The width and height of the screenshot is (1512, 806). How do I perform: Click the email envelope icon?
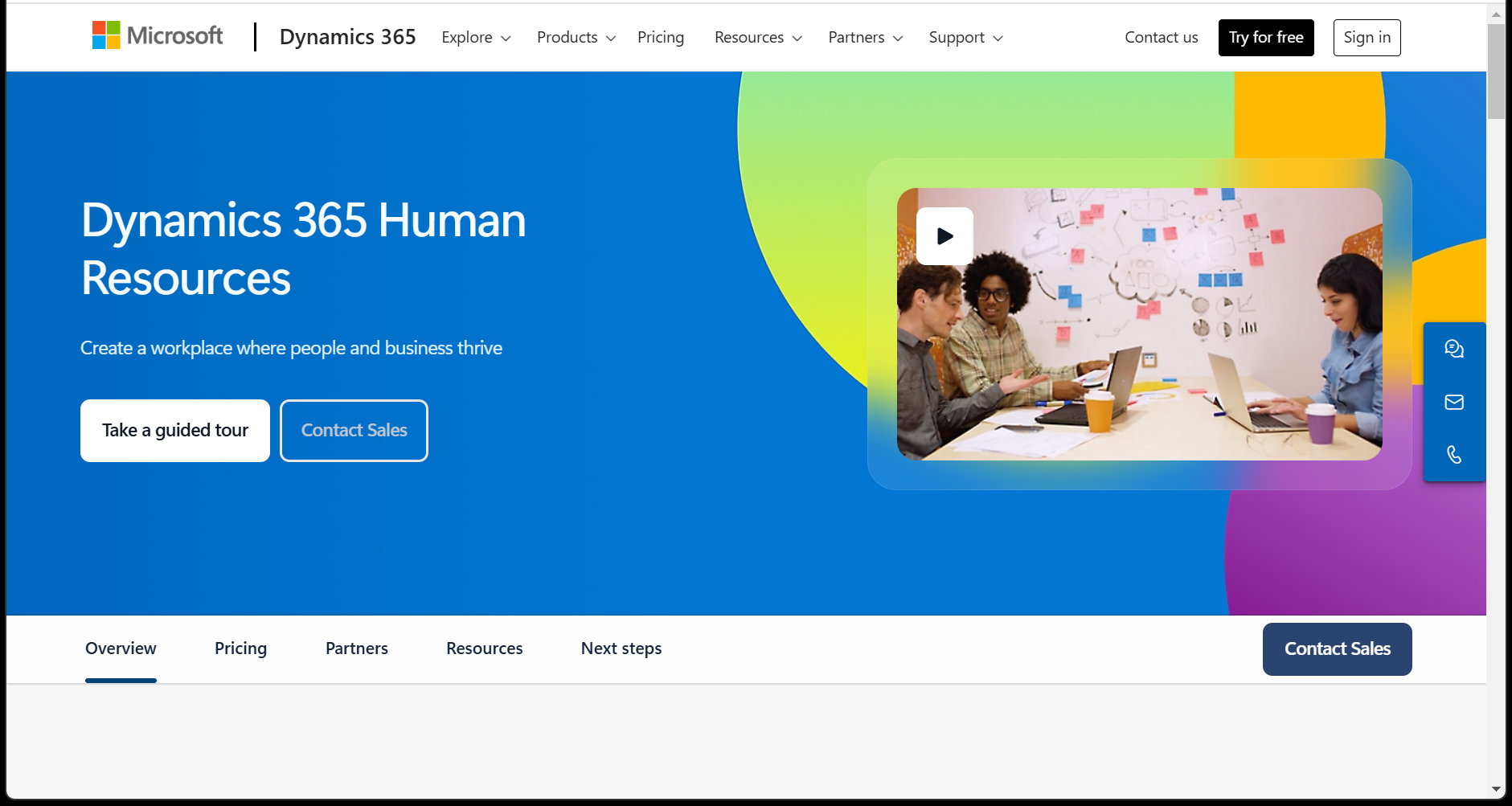click(1454, 402)
